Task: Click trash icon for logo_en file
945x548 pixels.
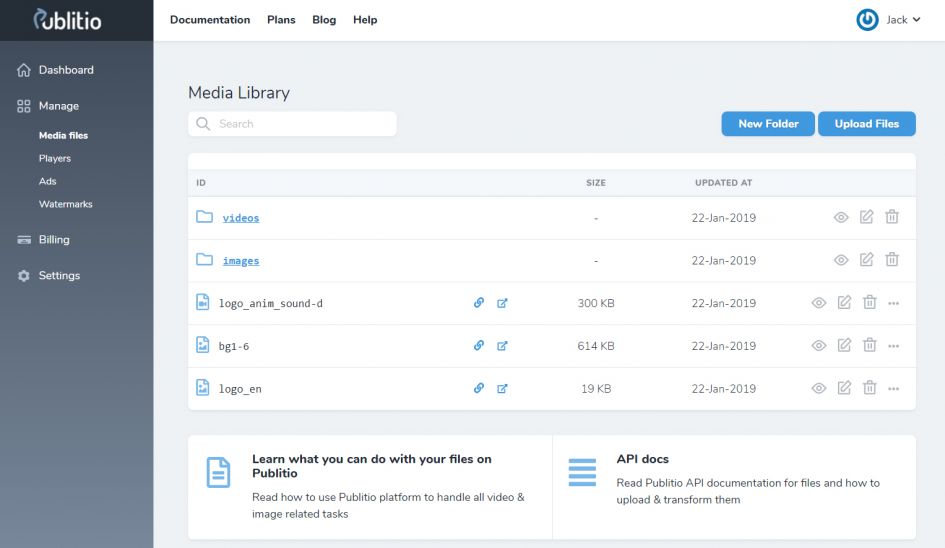Action: coord(869,388)
